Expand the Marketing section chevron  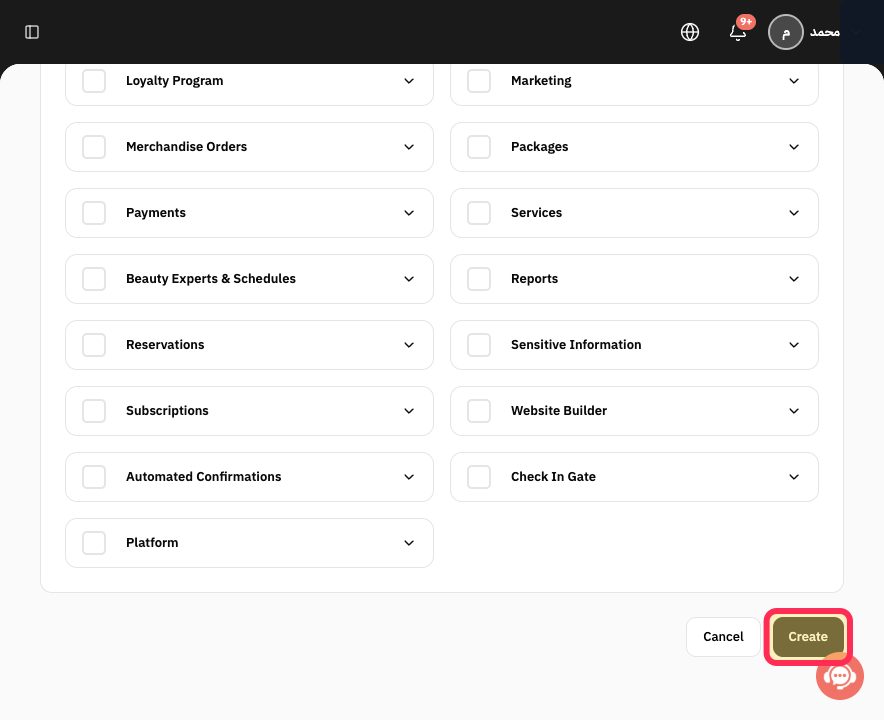click(x=794, y=81)
